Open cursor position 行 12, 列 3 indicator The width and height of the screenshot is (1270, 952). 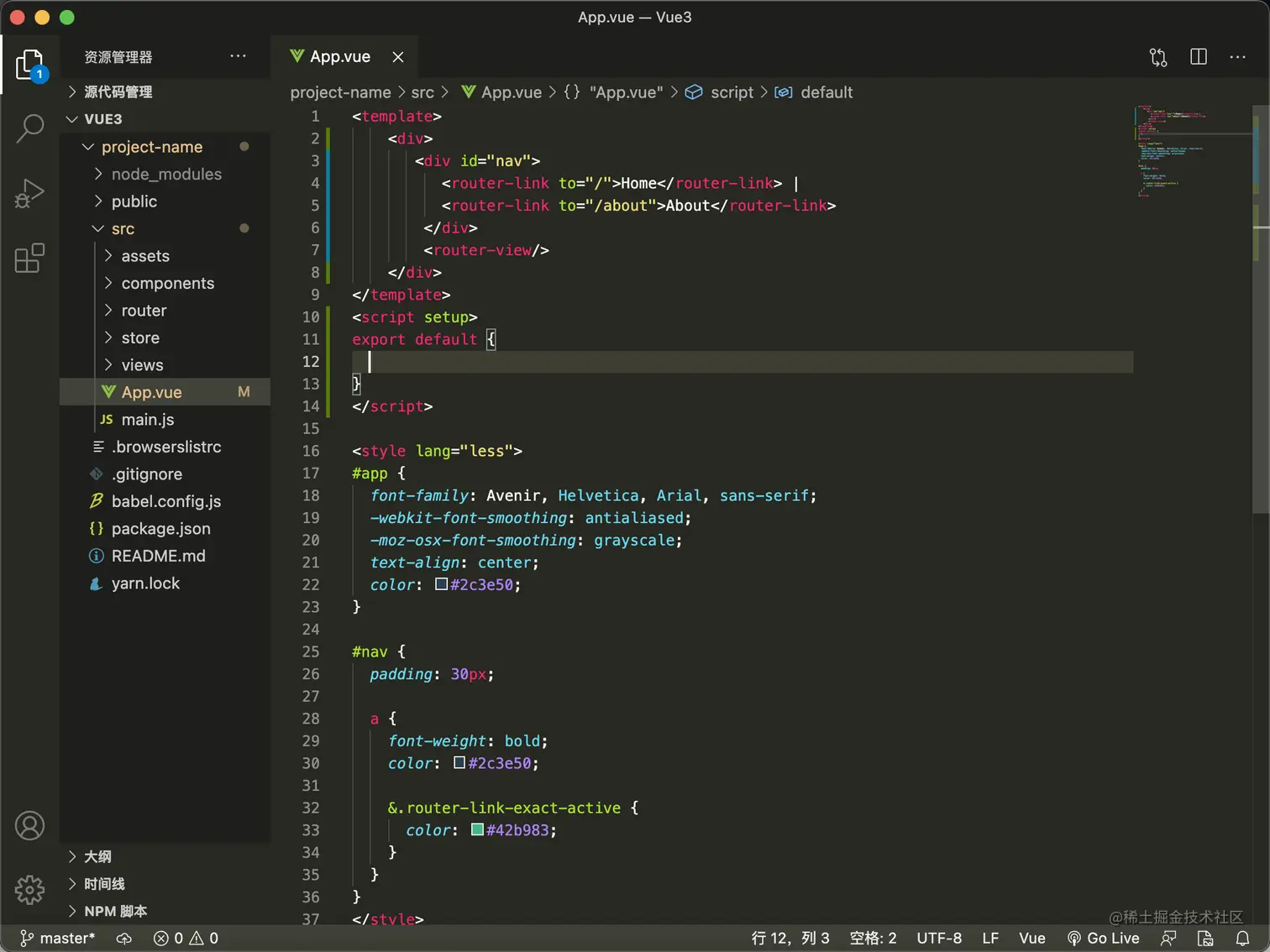point(790,939)
